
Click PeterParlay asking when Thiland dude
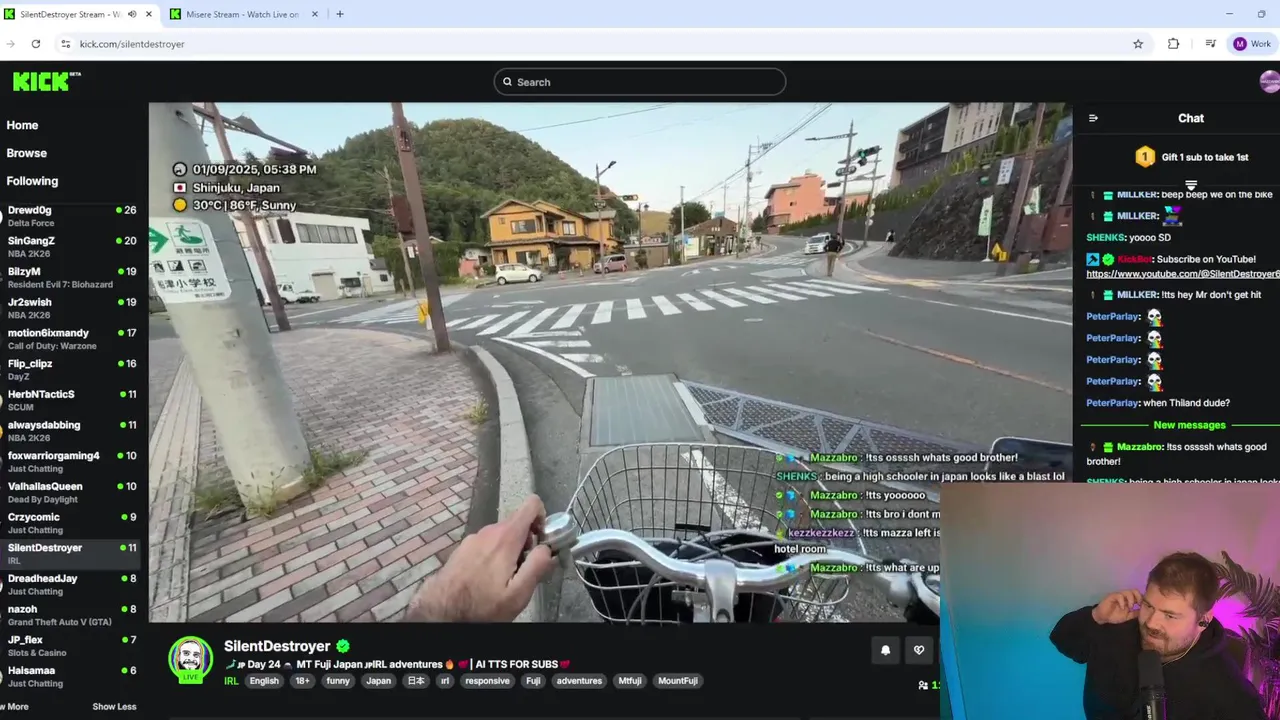(x=1112, y=403)
